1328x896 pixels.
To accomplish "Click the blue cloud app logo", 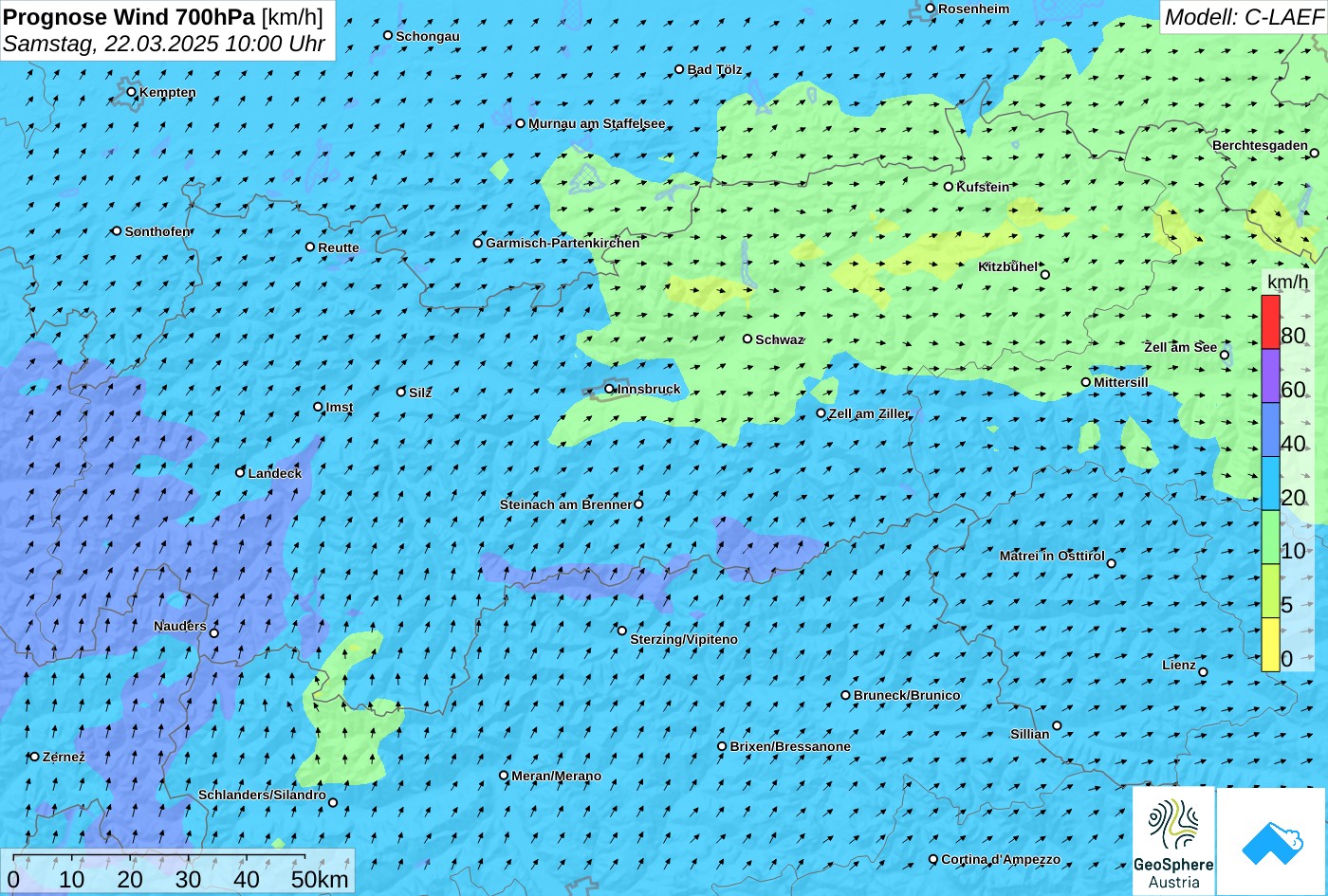I will 1271,842.
